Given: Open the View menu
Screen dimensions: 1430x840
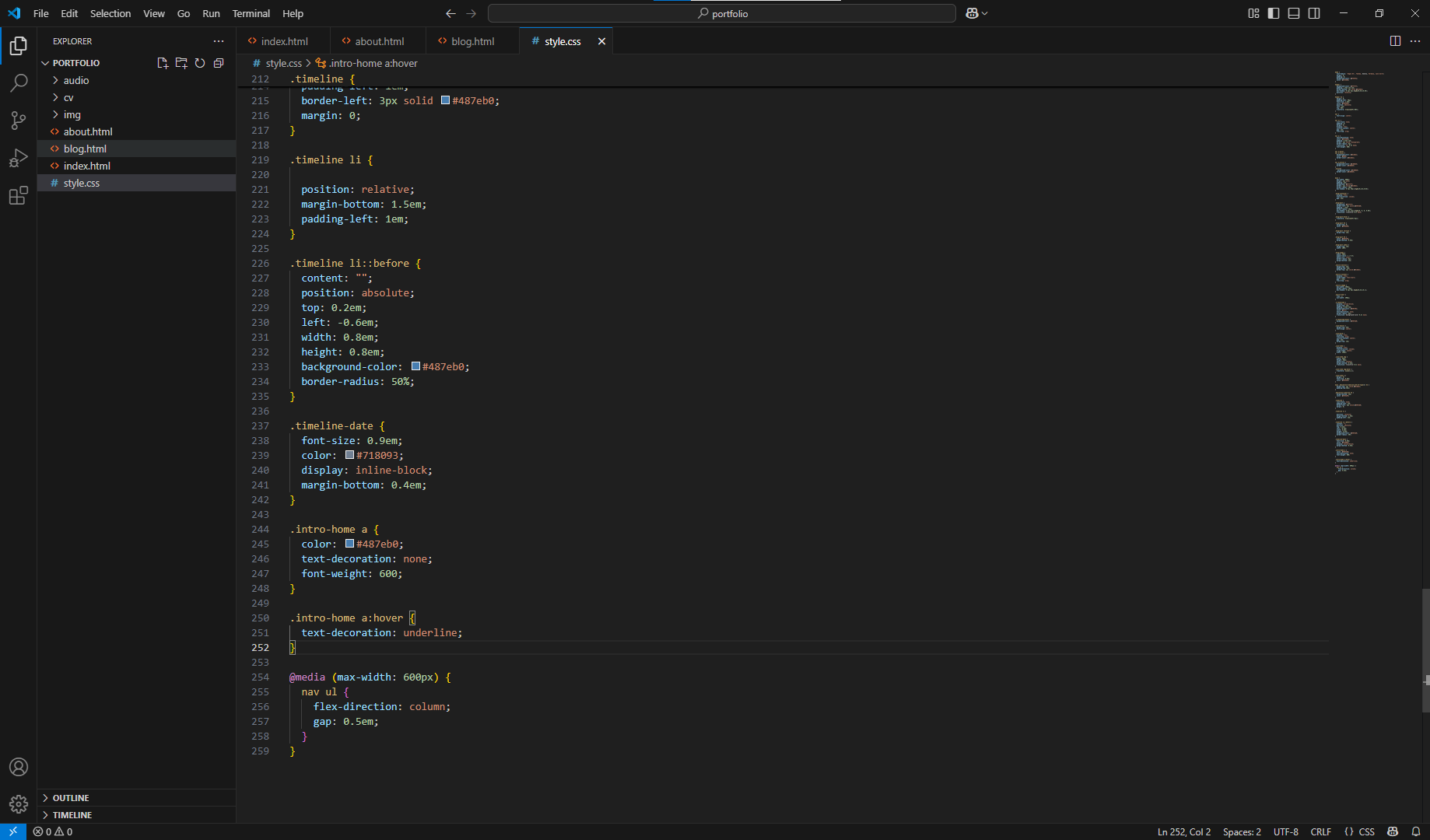Looking at the screenshot, I should tap(154, 13).
